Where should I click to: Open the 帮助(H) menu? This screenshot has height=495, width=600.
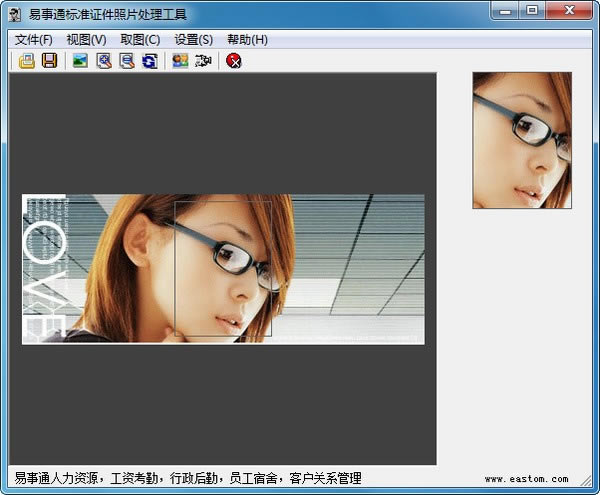click(247, 40)
